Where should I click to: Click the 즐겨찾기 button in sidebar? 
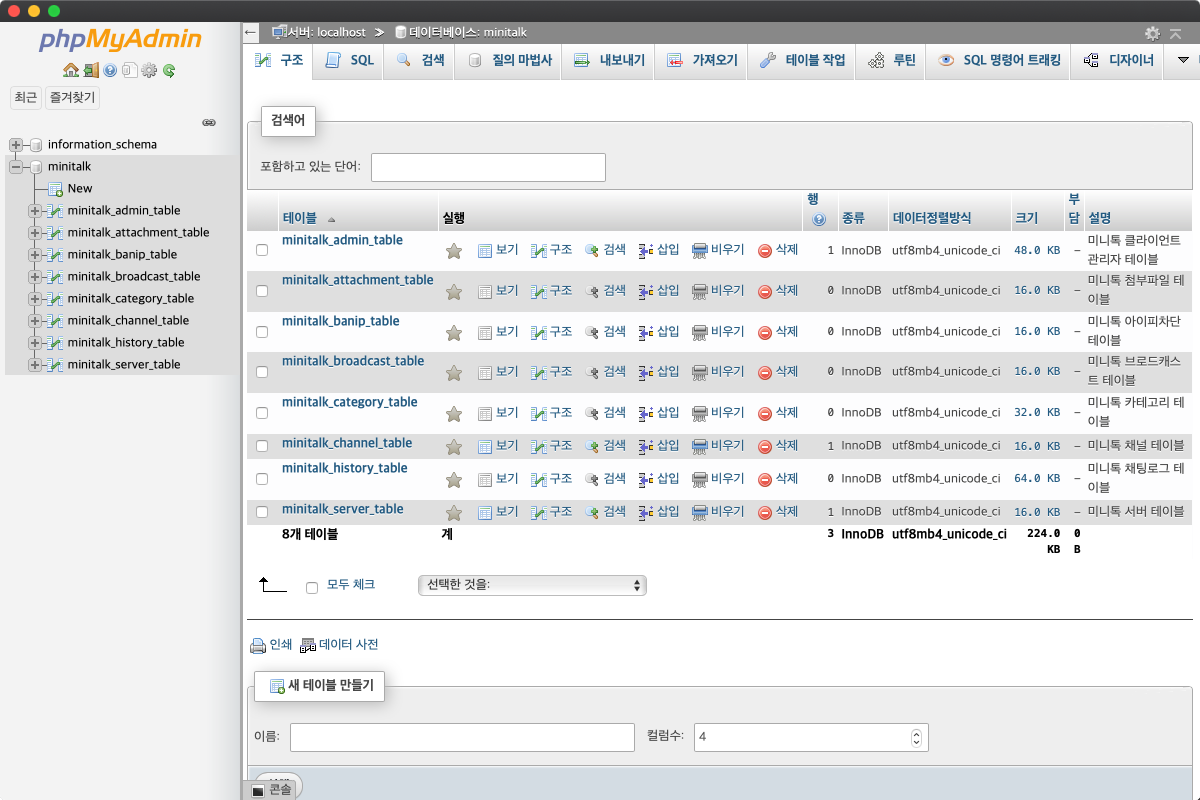pyautogui.click(x=72, y=97)
